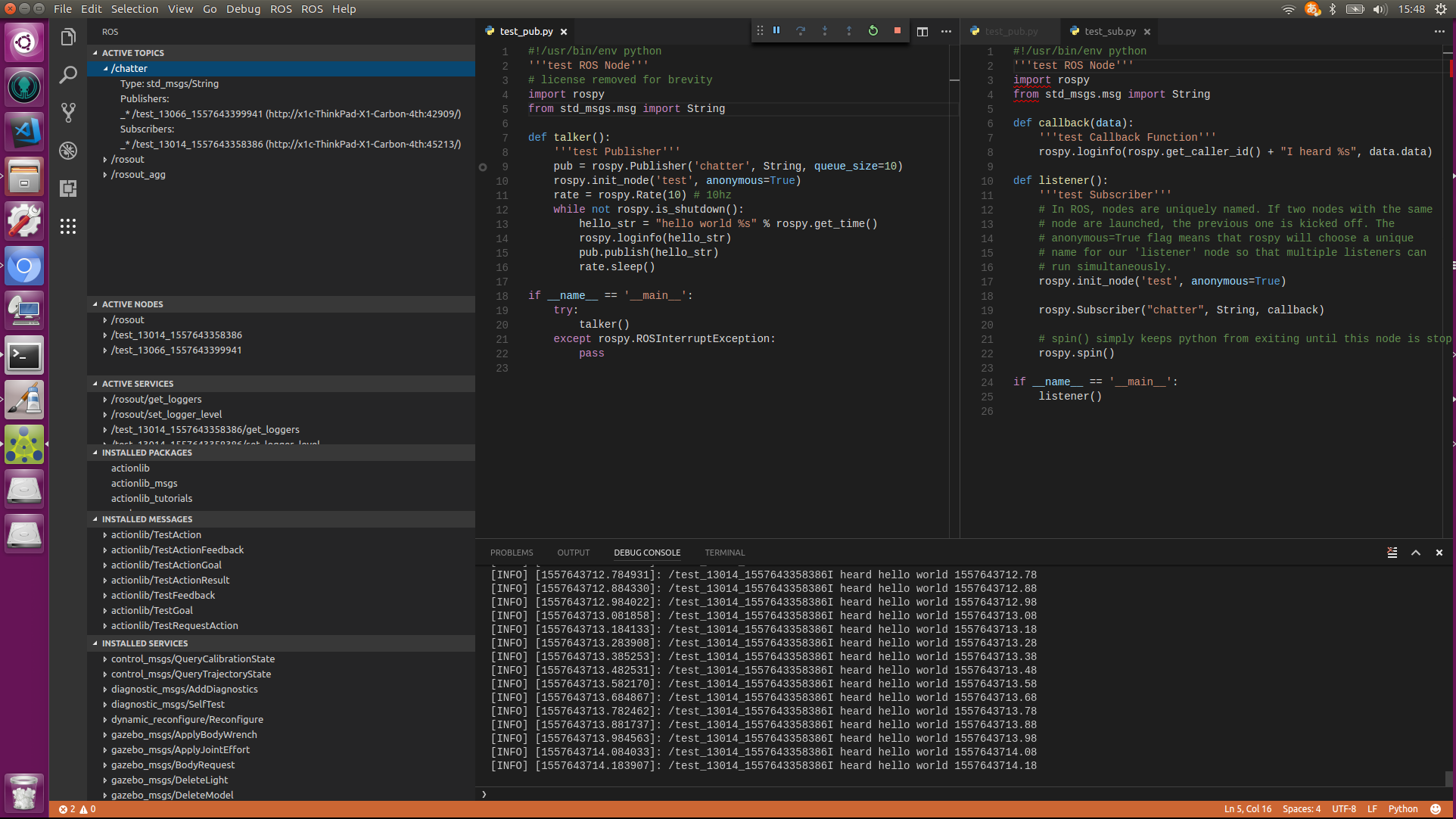The height and width of the screenshot is (819, 1456).
Task: Open the Explorer view in activity bar
Action: point(68,37)
